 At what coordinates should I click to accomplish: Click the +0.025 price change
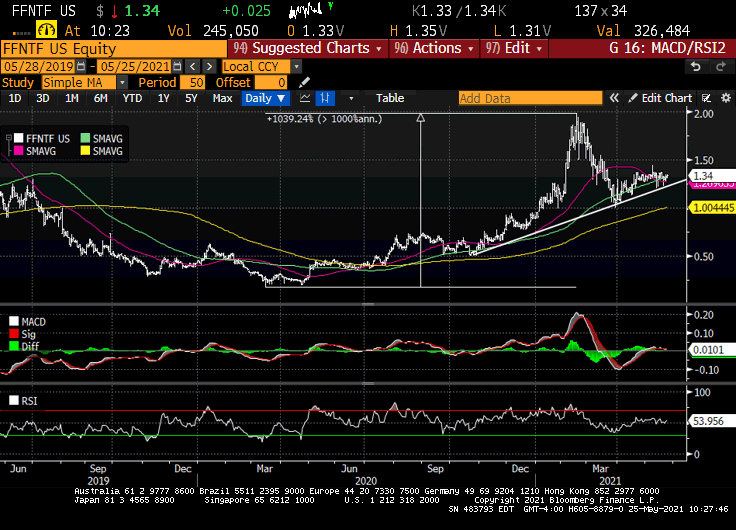(x=246, y=11)
